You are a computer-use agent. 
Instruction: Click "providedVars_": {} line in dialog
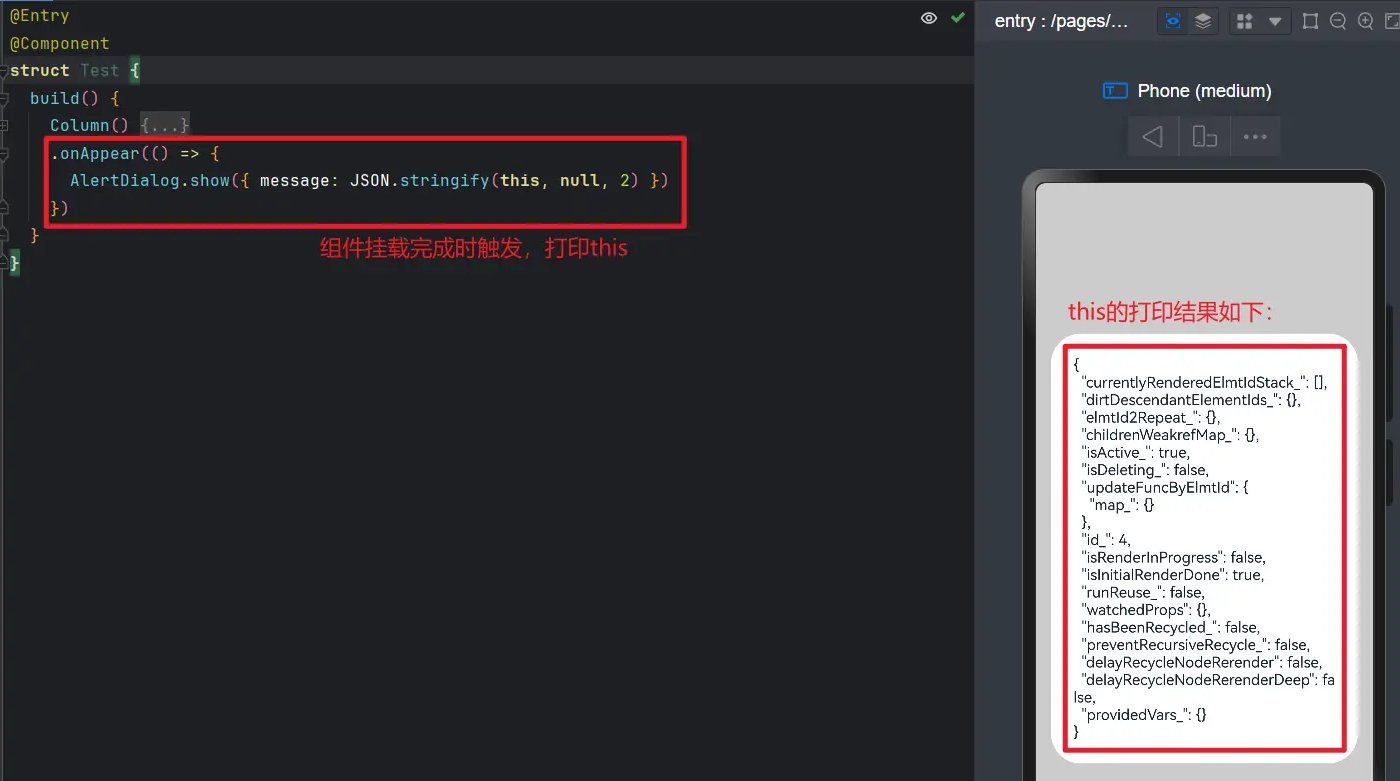1144,715
